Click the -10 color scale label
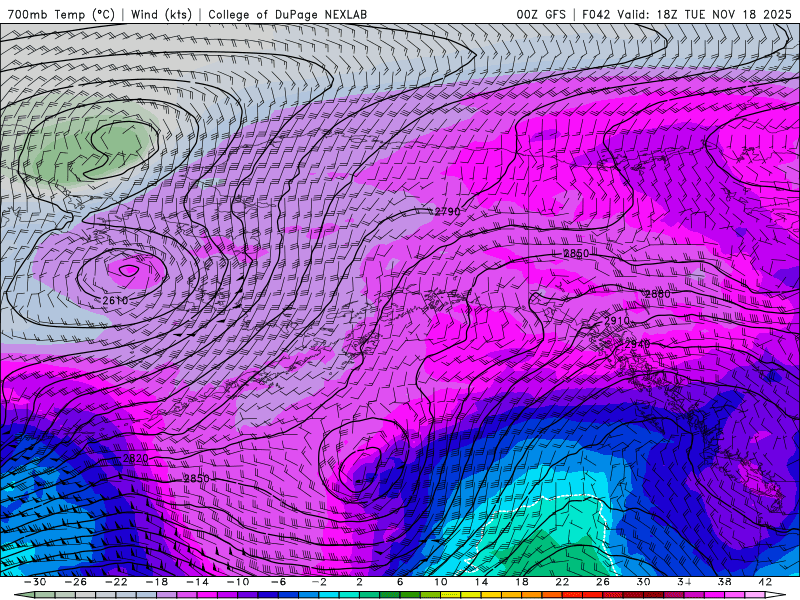800x600 pixels. tap(237, 582)
